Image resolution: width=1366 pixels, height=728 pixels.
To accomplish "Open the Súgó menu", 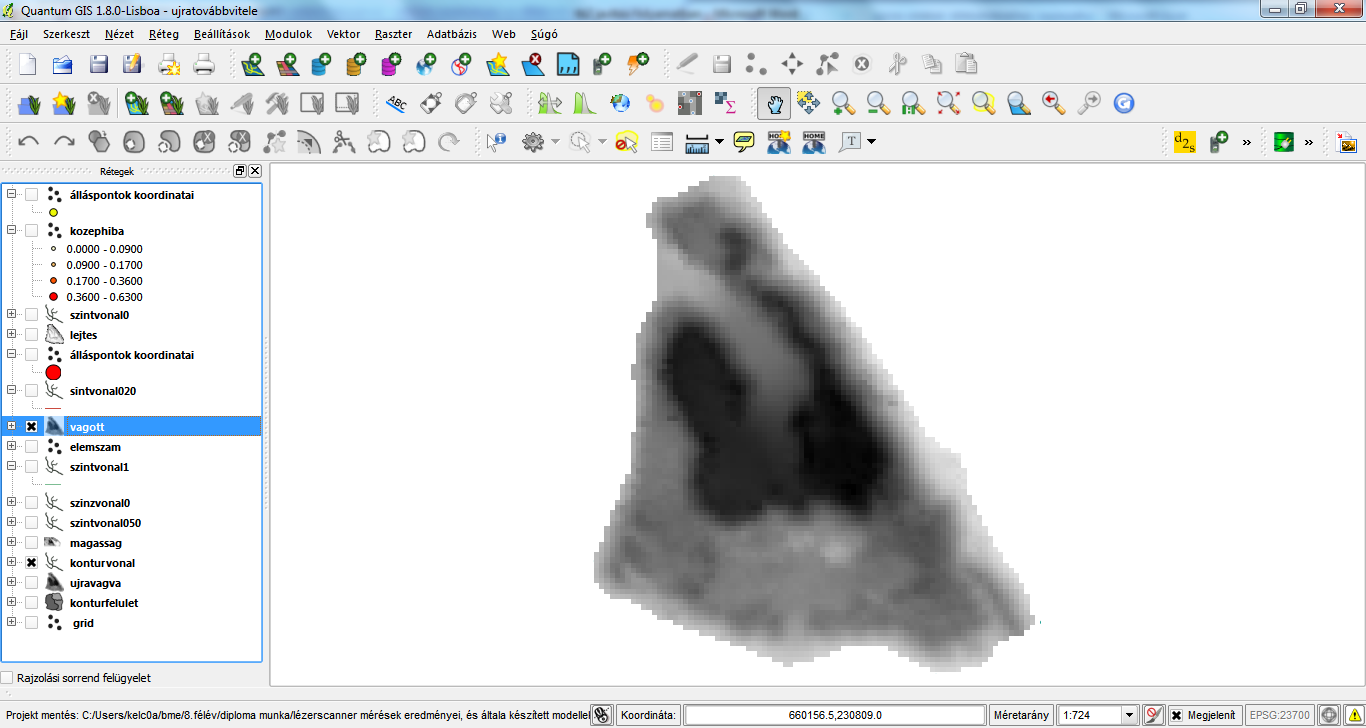I will click(x=544, y=34).
